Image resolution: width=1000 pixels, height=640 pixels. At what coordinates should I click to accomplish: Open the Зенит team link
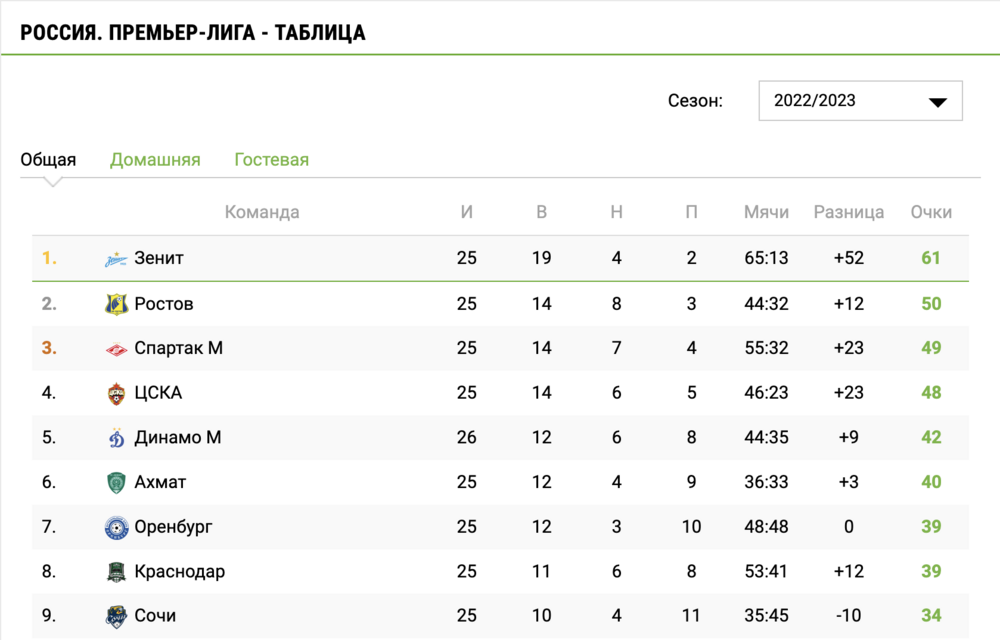coord(159,258)
